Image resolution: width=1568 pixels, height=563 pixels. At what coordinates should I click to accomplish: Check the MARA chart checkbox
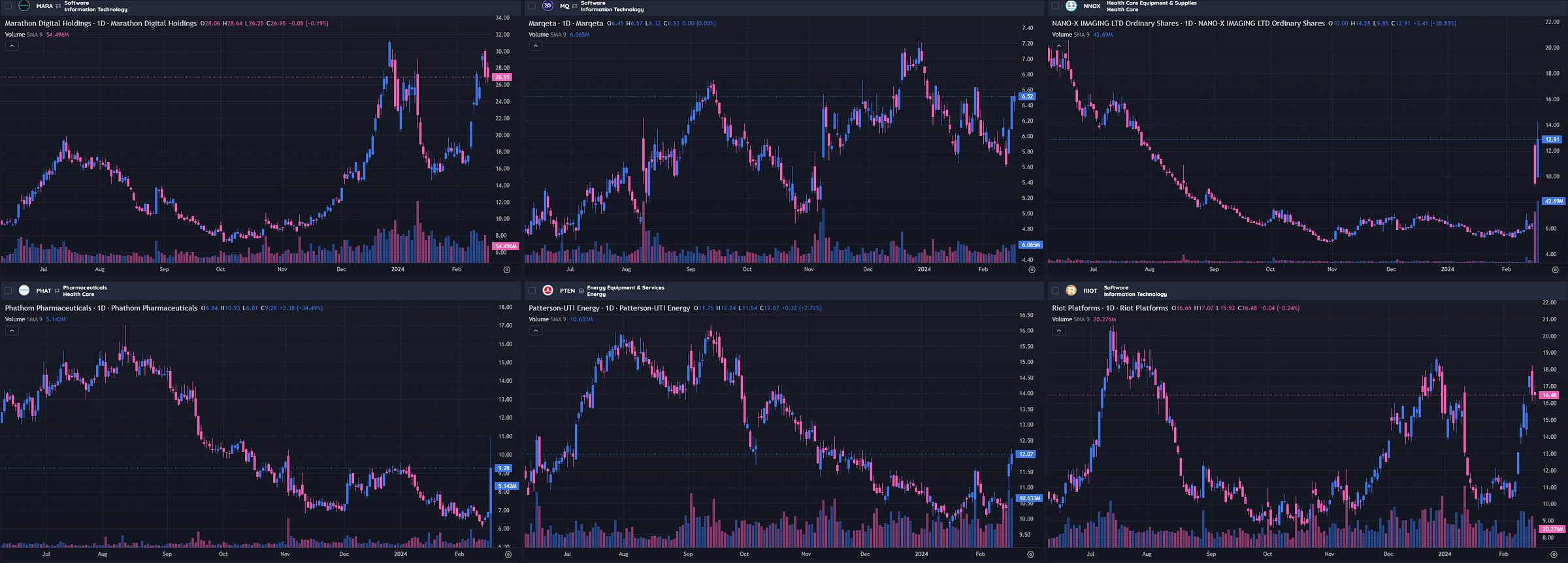8,6
